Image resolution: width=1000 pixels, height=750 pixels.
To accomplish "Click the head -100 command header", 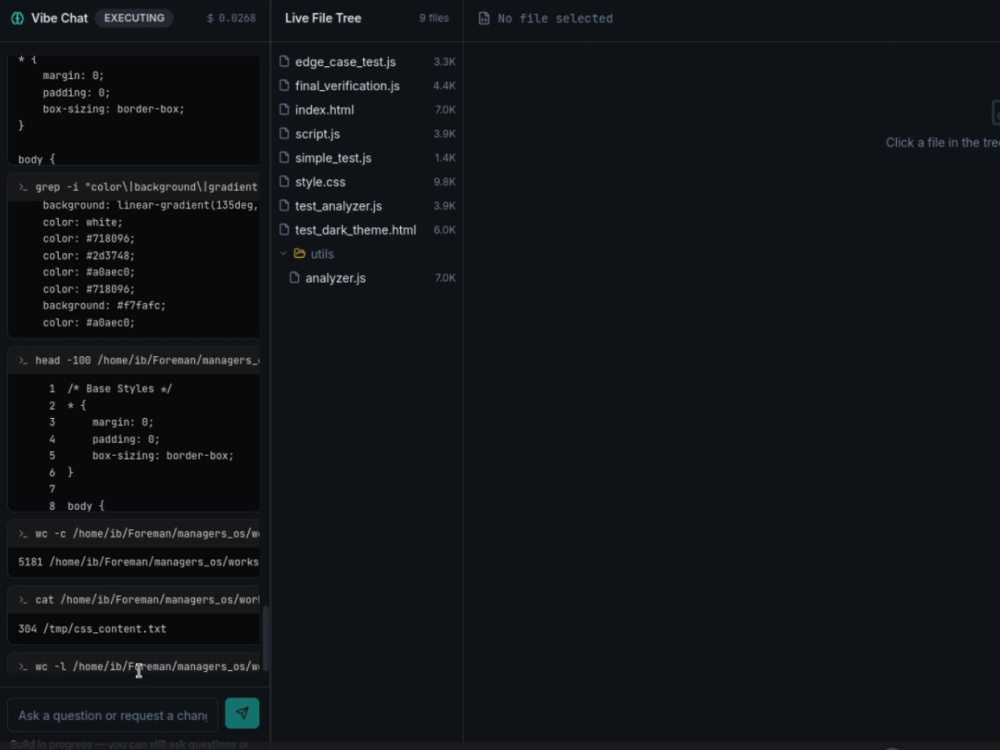I will (x=134, y=360).
